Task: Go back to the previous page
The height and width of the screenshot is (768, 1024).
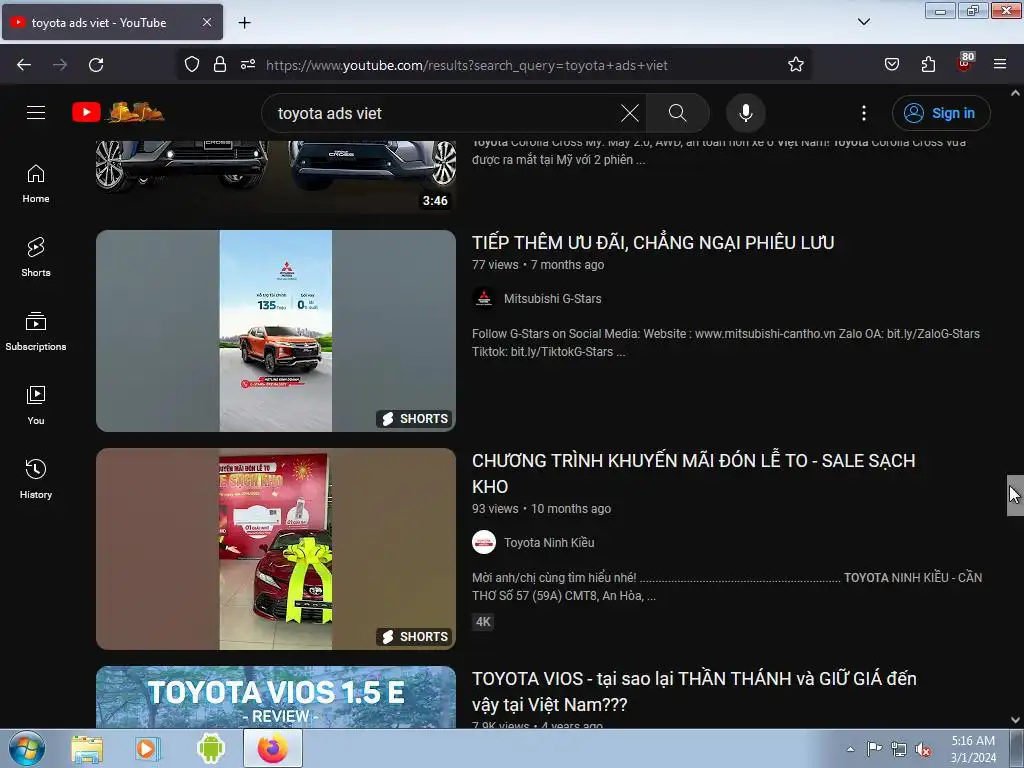Action: click(24, 65)
